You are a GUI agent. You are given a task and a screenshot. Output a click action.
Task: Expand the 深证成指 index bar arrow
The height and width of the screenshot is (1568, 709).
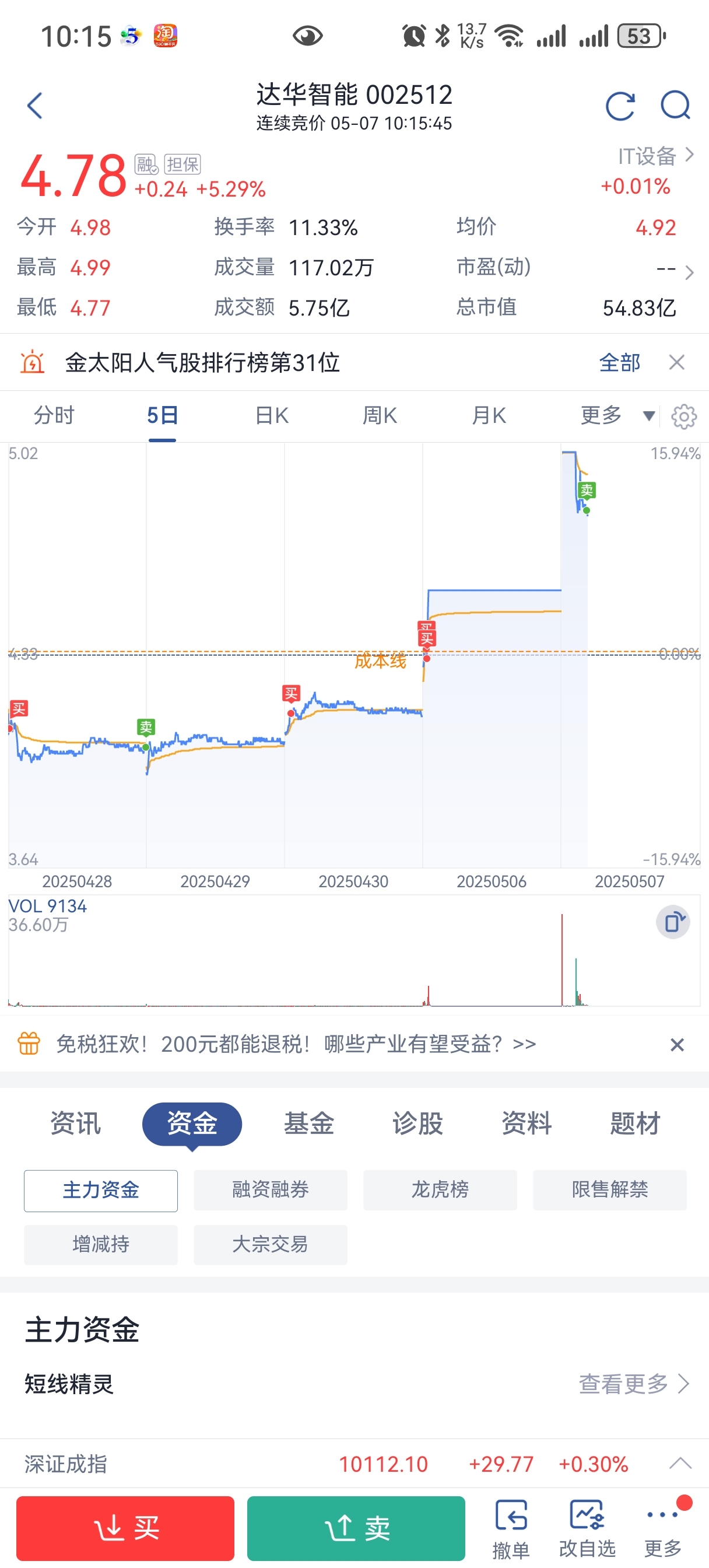click(680, 1464)
